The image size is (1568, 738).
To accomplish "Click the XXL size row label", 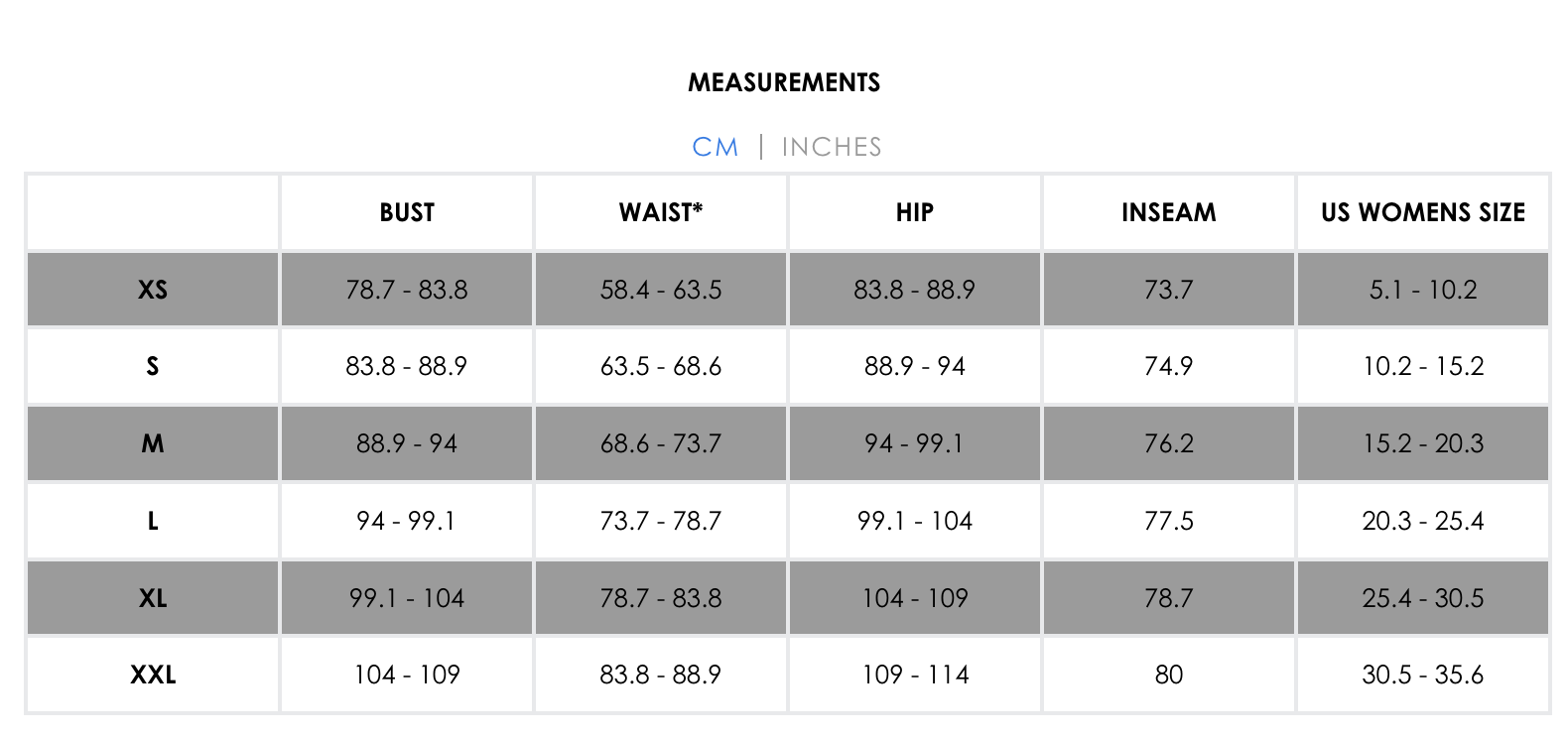I will click(153, 675).
